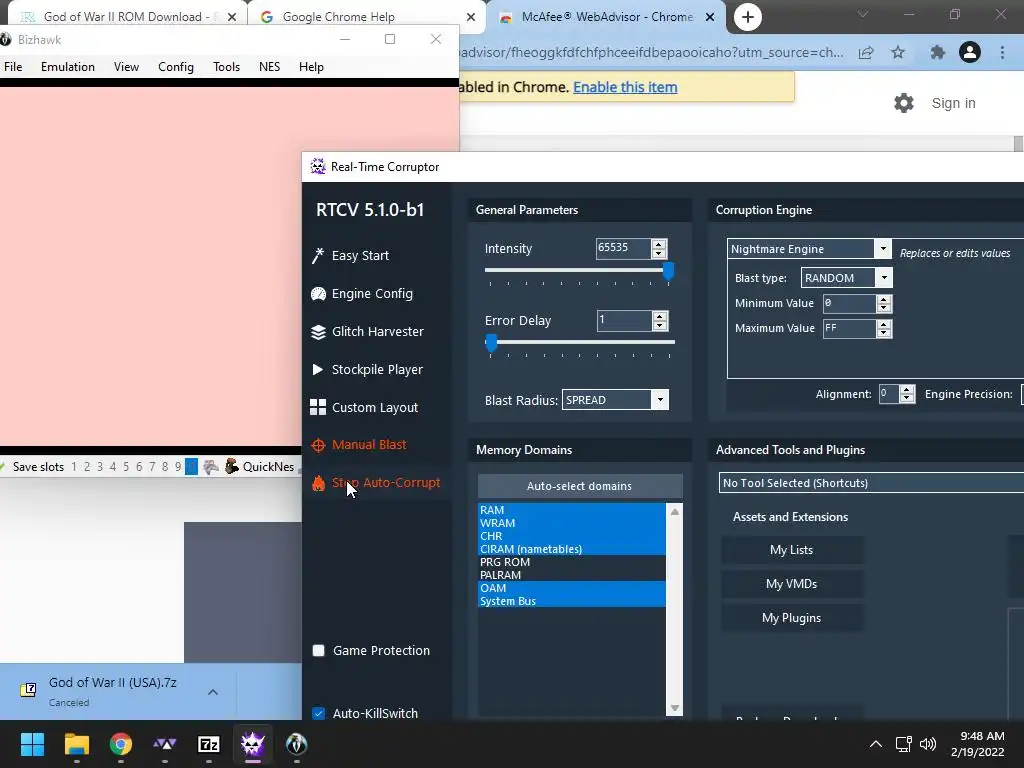1024x768 pixels.
Task: Click the Intensity slider handle
Action: [668, 270]
